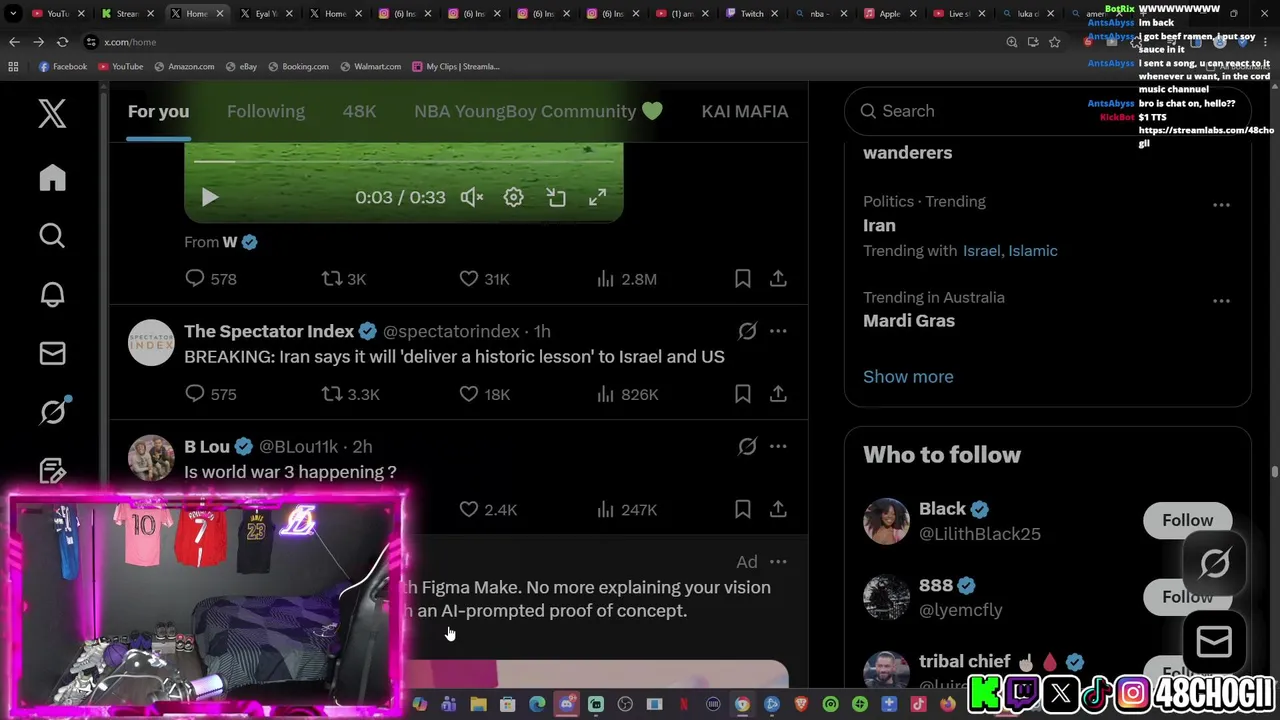The height and width of the screenshot is (720, 1280).
Task: View analytics of 2.8M views post
Action: (626, 279)
